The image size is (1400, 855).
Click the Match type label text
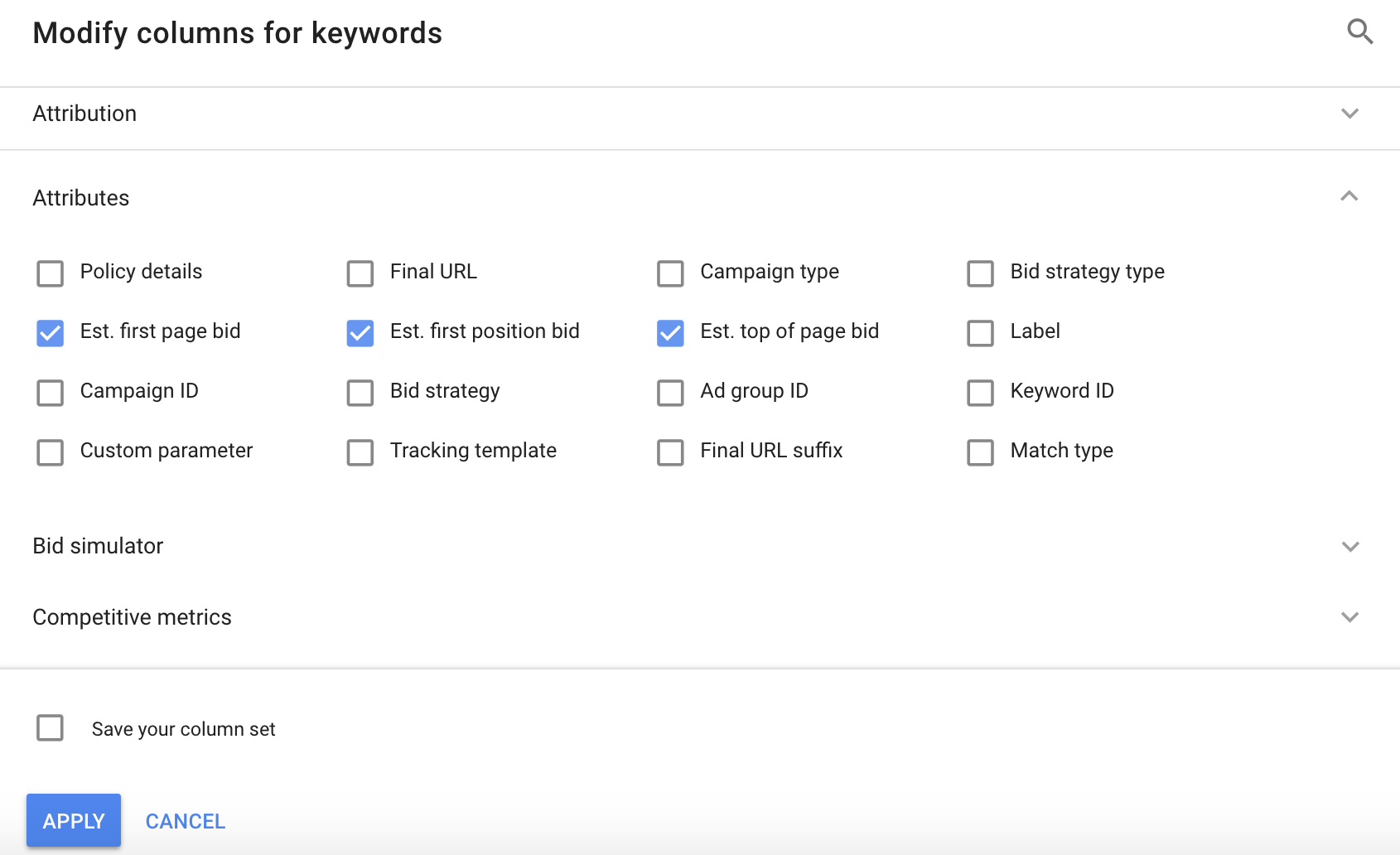1061,451
